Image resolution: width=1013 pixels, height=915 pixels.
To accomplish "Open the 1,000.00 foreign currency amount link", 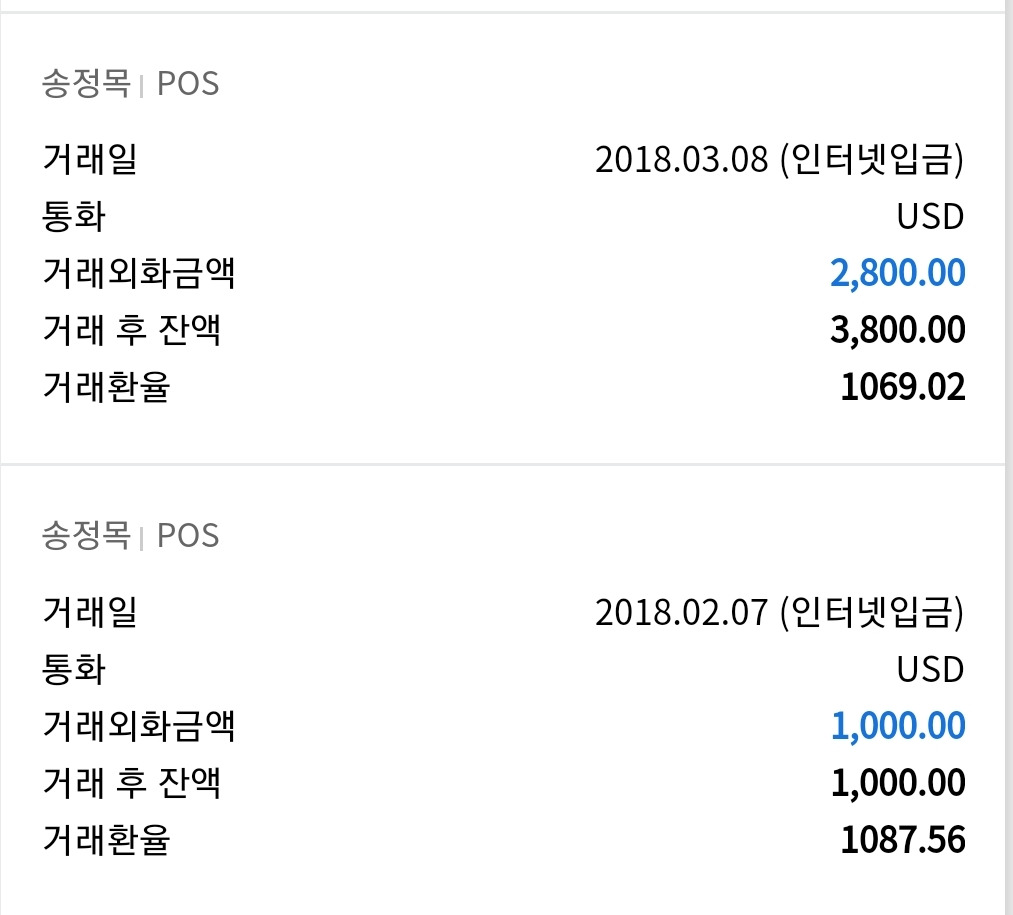I will coord(897,725).
